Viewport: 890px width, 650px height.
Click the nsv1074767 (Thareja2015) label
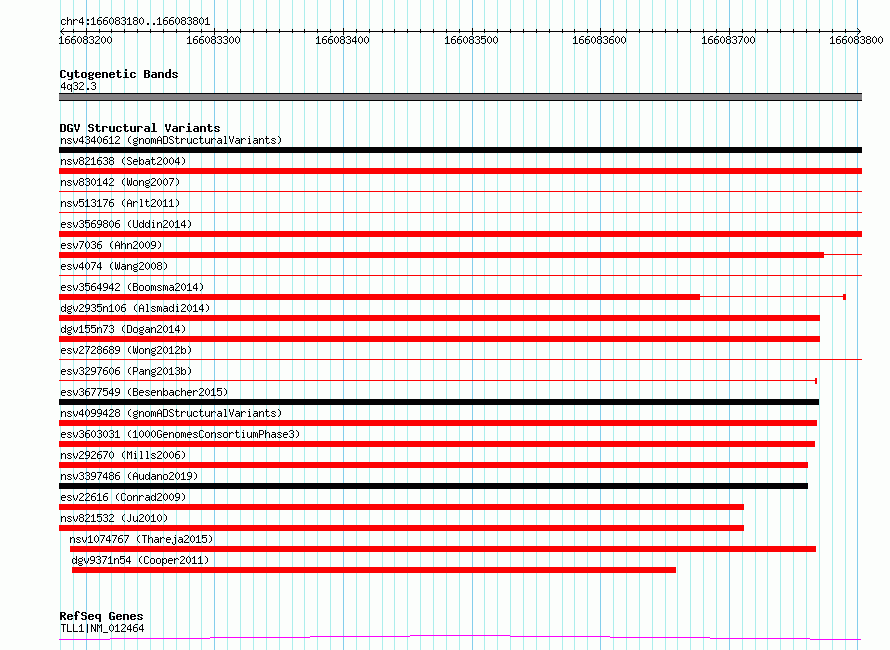141,539
